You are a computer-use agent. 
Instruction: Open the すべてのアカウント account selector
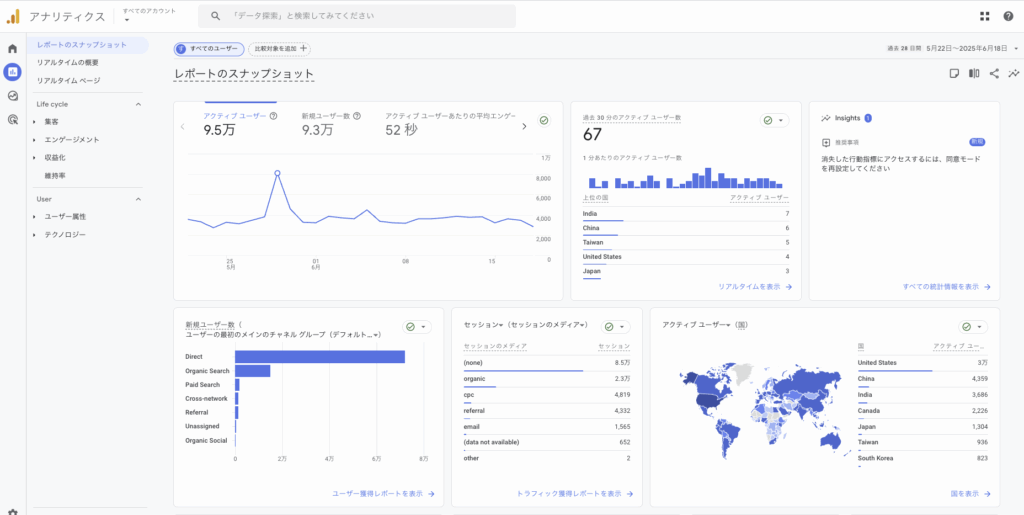[148, 15]
